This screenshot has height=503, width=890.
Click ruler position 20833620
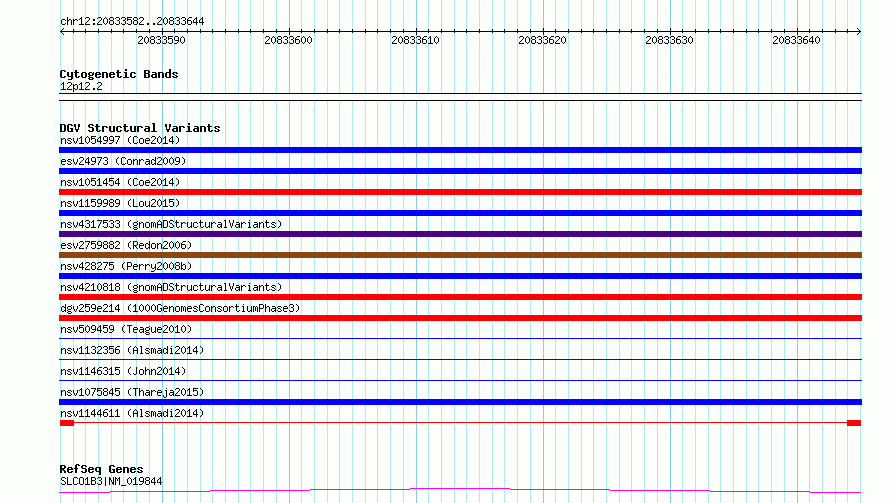542,40
